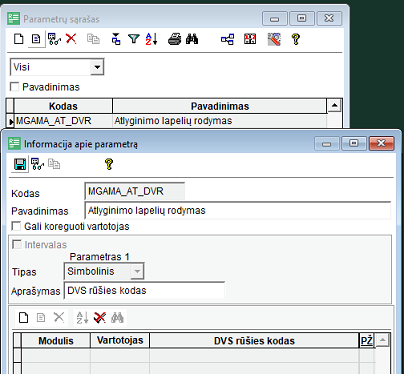This screenshot has height=374, width=404.
Task: Click the Aprašymas field DVS rūšies kodas
Action: pyautogui.click(x=144, y=291)
